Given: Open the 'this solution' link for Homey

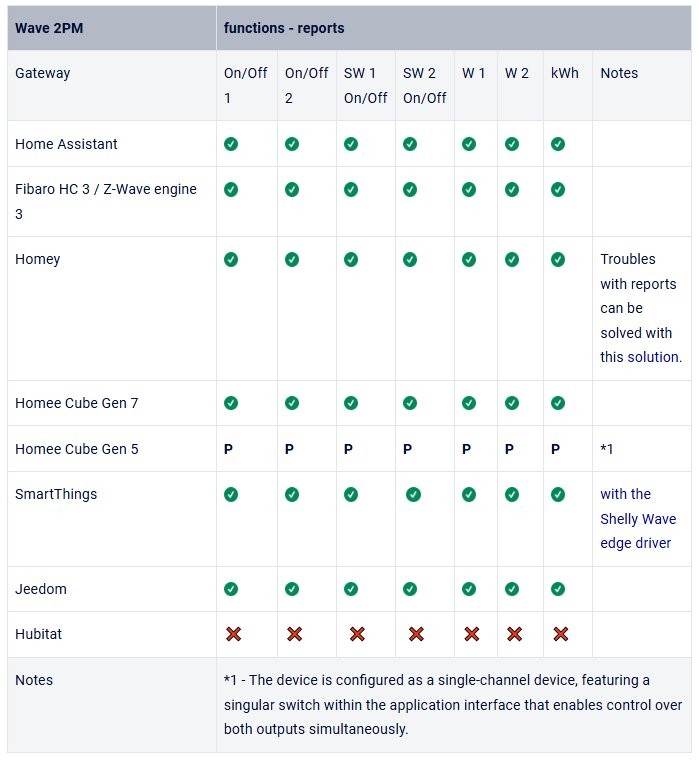Looking at the screenshot, I should 641,357.
